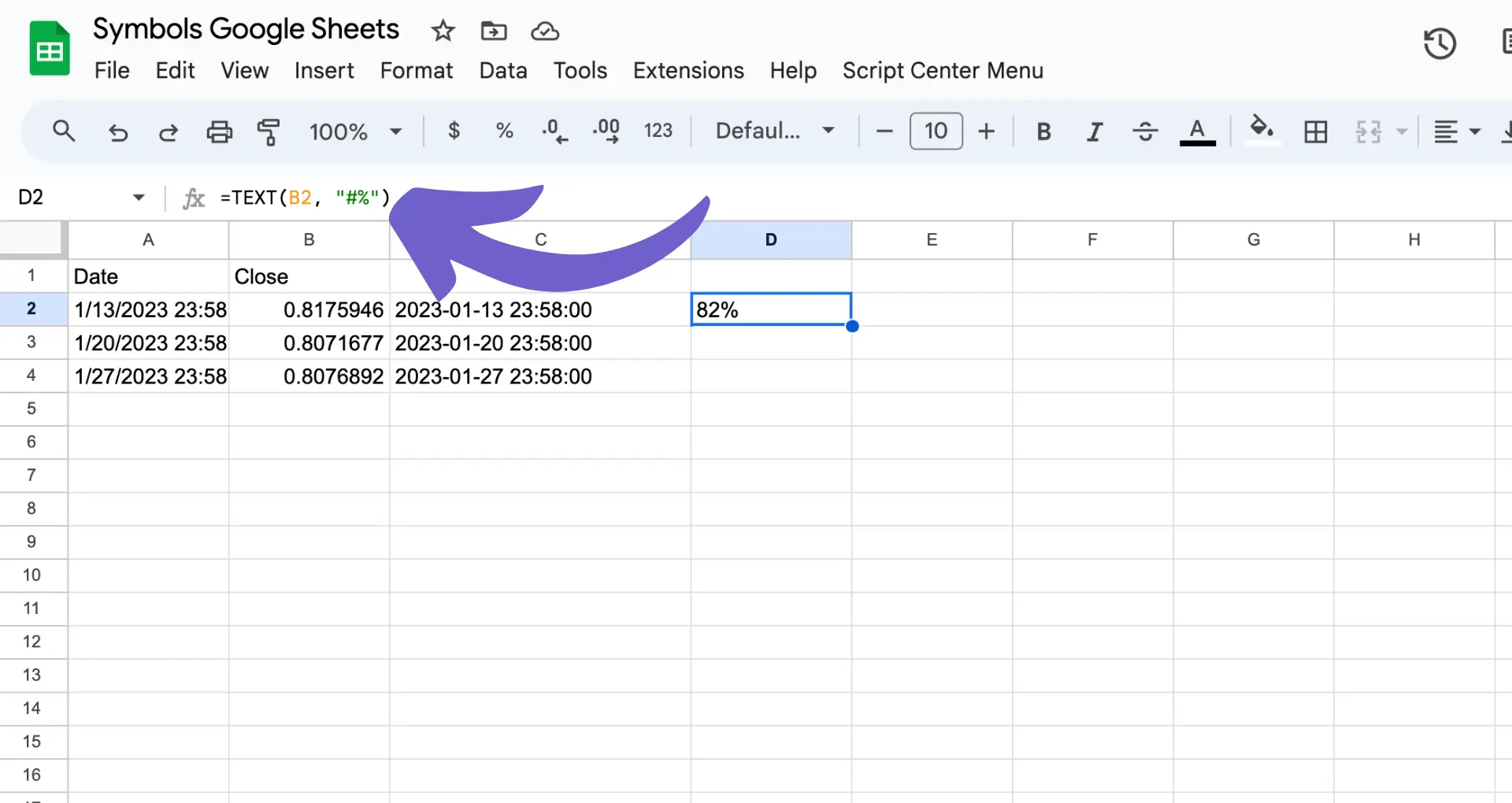Click the move-to-folder icon
This screenshot has width=1512, height=803.
coord(494,31)
